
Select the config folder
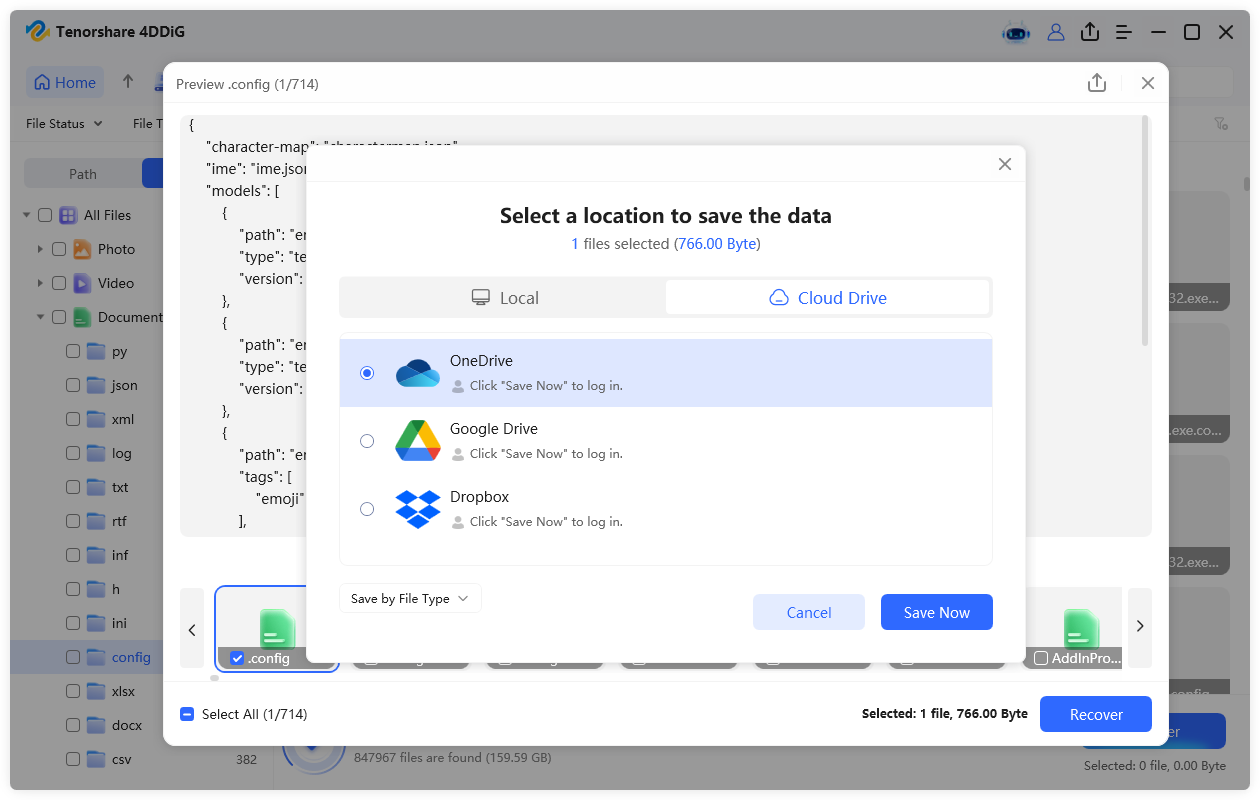(x=131, y=657)
